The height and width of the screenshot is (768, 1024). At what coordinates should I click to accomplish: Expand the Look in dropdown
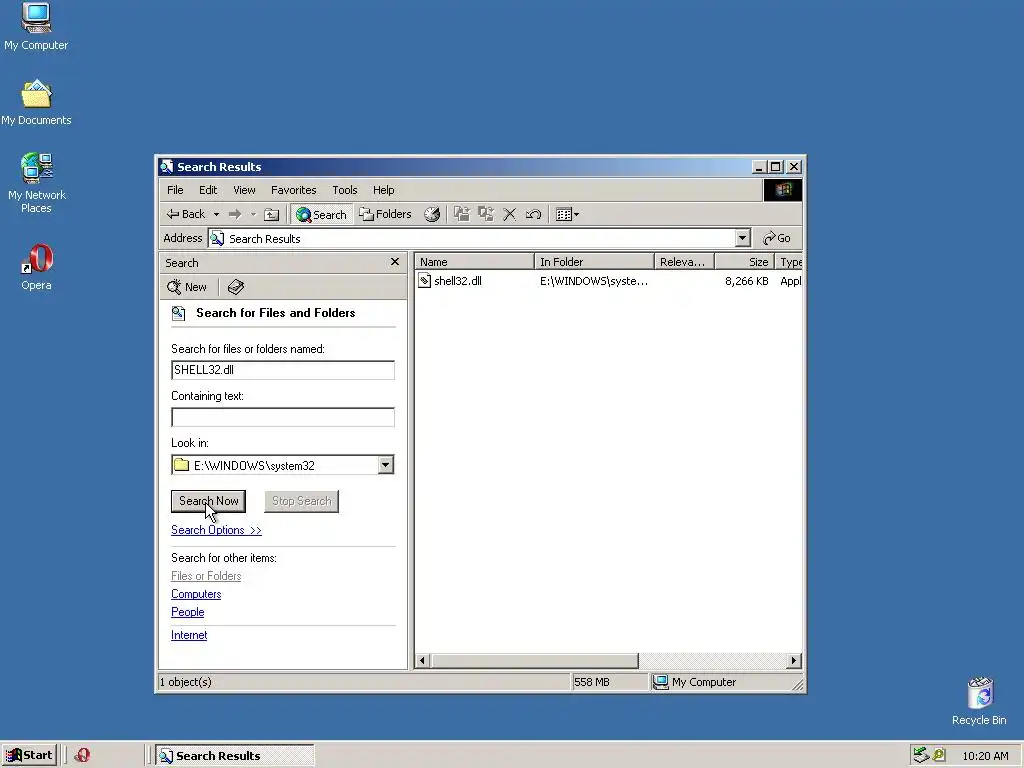(385, 465)
